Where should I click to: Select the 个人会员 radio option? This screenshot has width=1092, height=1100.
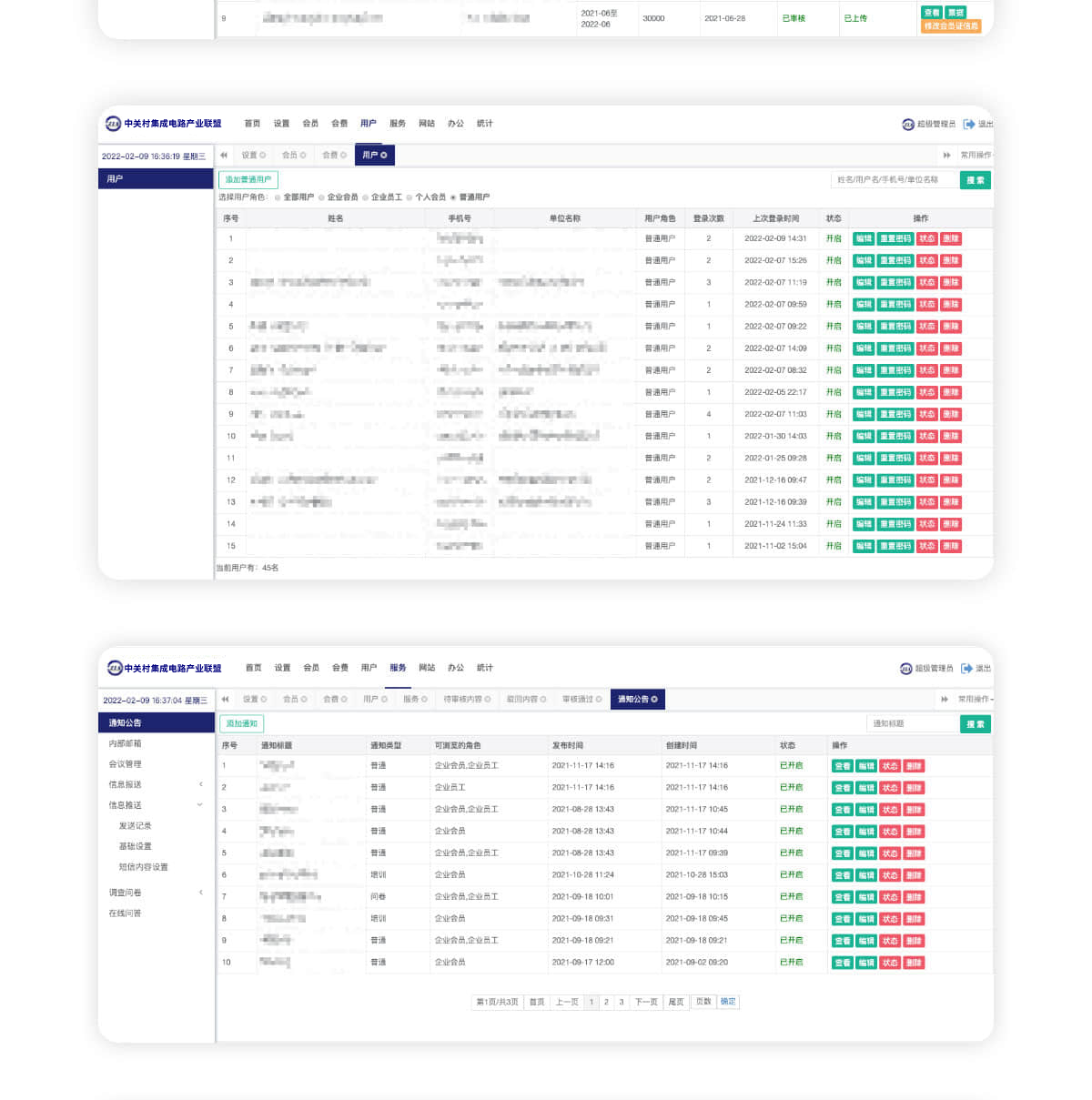(409, 197)
